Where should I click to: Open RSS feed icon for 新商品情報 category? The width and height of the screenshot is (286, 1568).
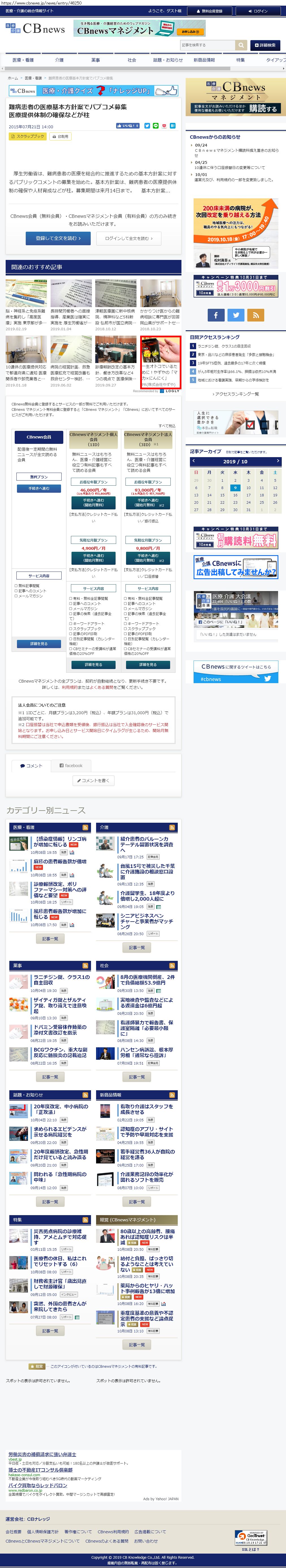tap(172, 1095)
